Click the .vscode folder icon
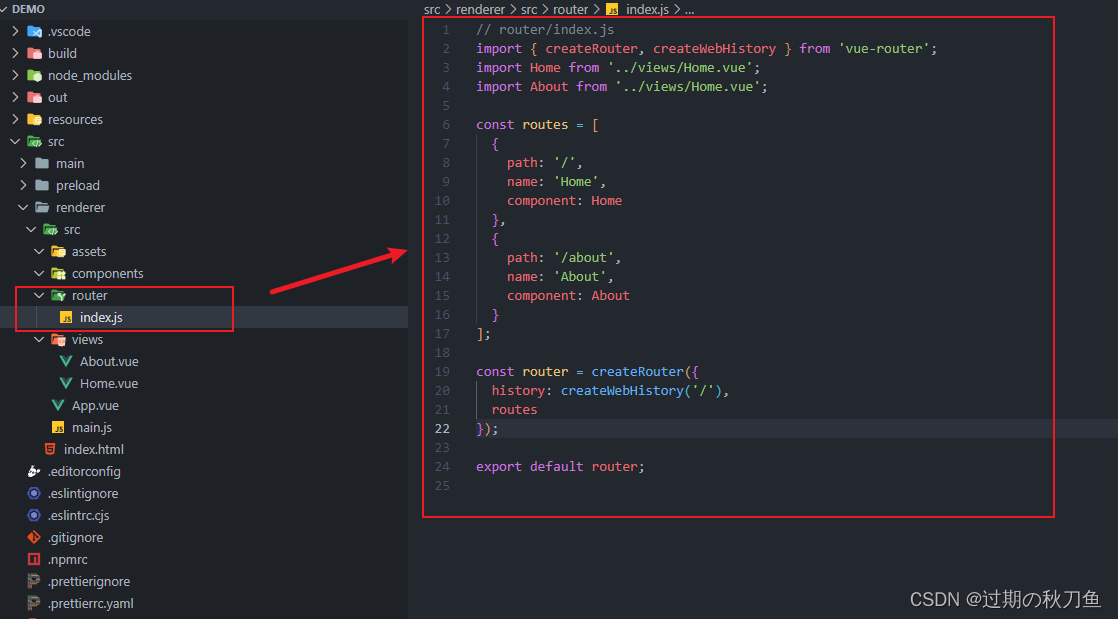This screenshot has width=1118, height=619. (x=34, y=31)
